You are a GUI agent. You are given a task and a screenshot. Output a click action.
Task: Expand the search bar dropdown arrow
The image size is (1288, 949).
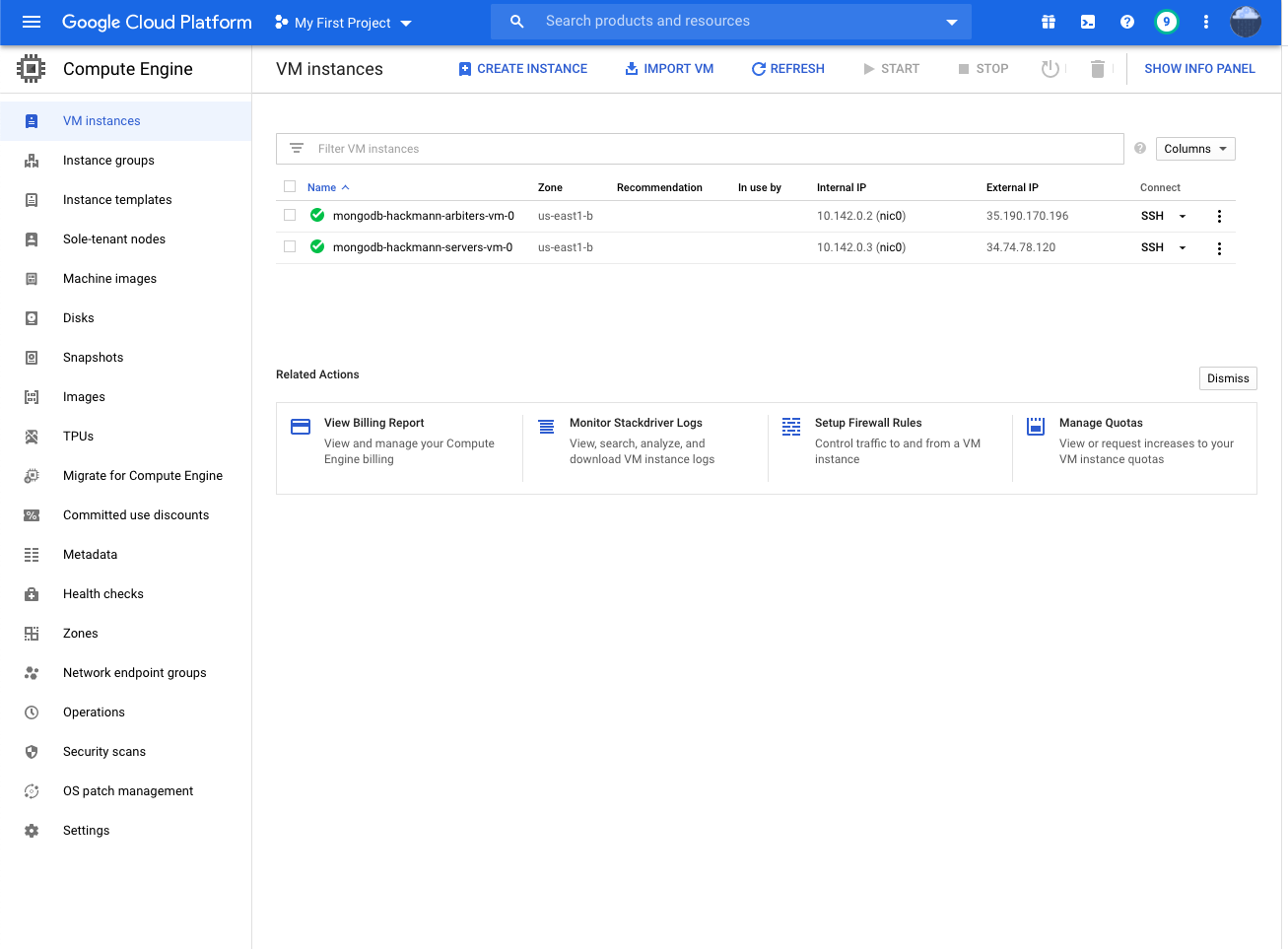click(x=952, y=23)
